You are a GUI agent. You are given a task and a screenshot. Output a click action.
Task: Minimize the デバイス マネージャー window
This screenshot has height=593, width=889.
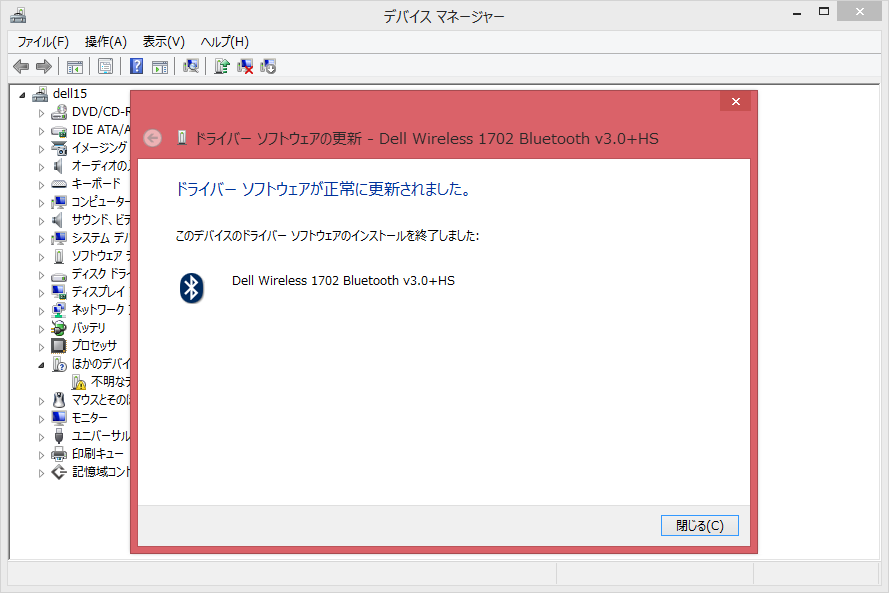coord(797,12)
